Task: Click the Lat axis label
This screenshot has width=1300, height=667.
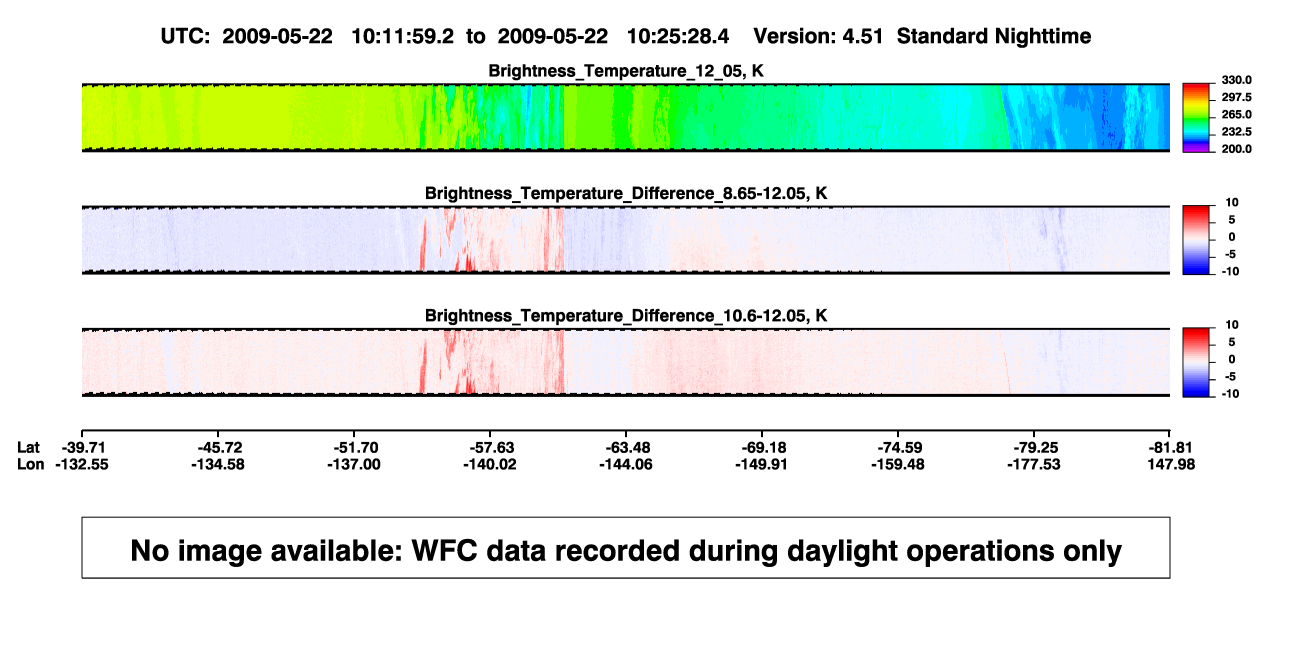Action: [x=28, y=447]
